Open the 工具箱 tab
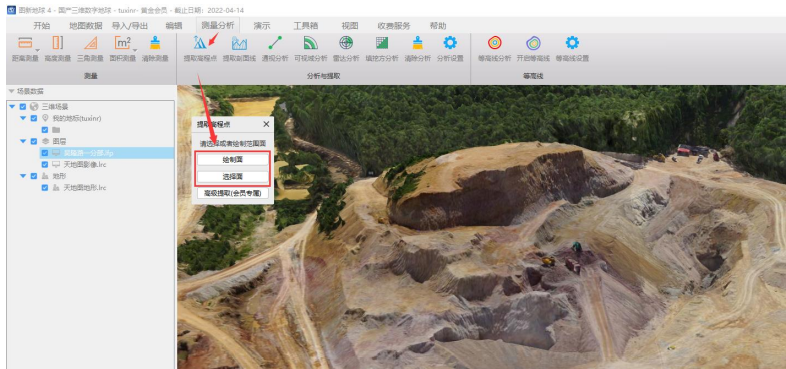Viewport: 786px width, 369px height. (305, 26)
